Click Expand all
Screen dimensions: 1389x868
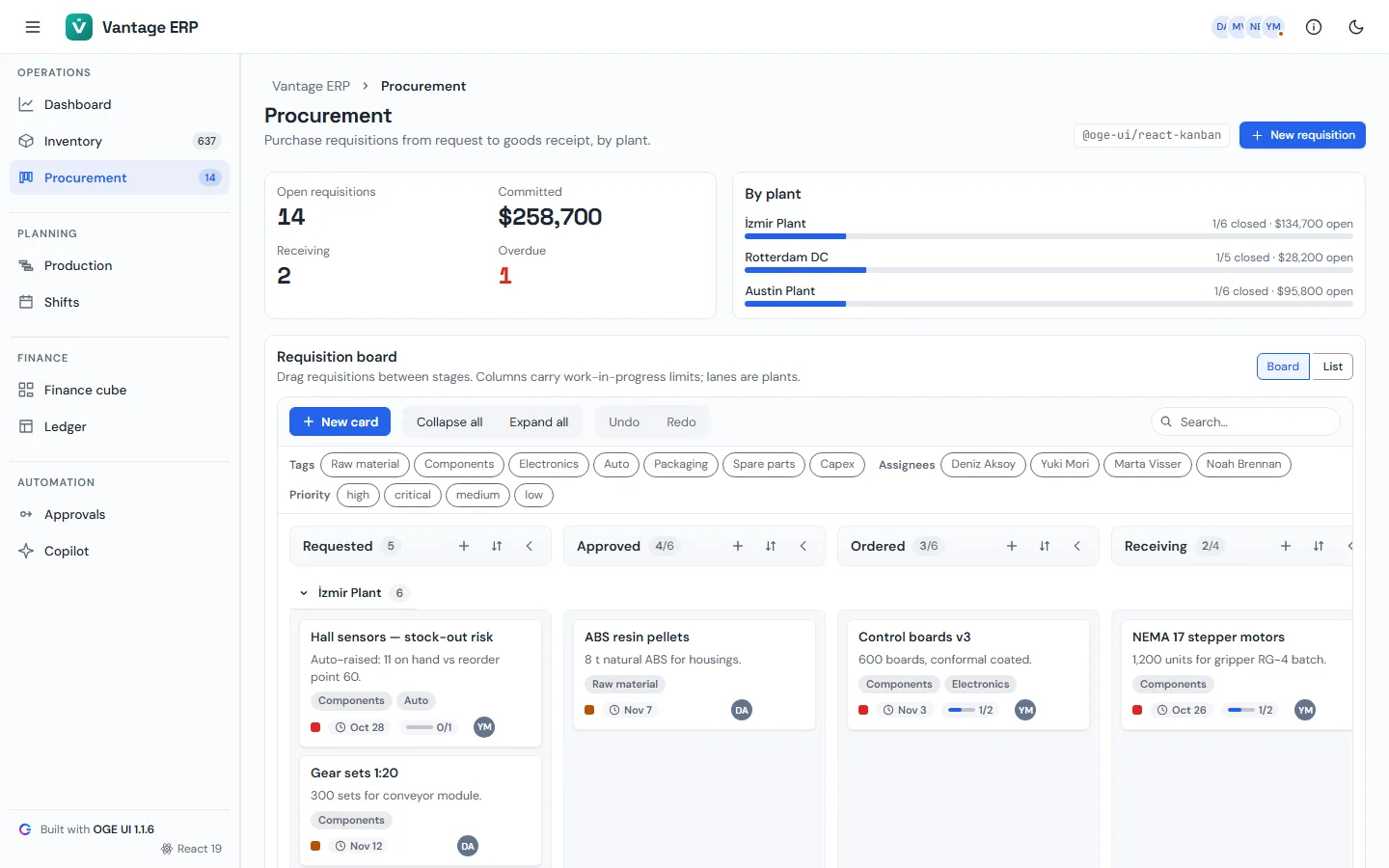[x=538, y=421]
